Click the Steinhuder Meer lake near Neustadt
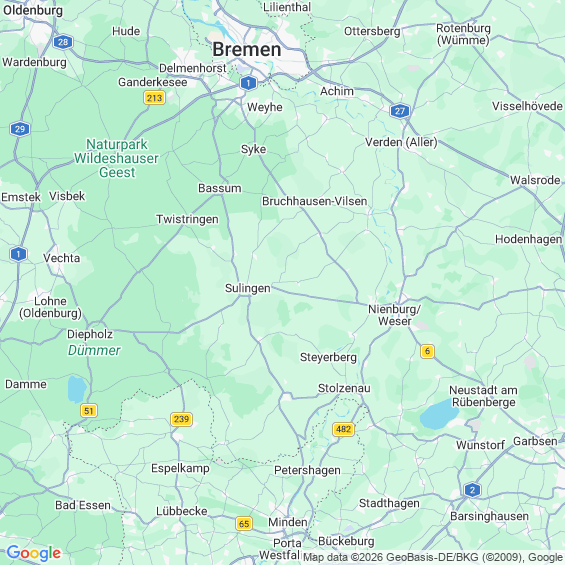The width and height of the screenshot is (565, 565). pos(439,415)
